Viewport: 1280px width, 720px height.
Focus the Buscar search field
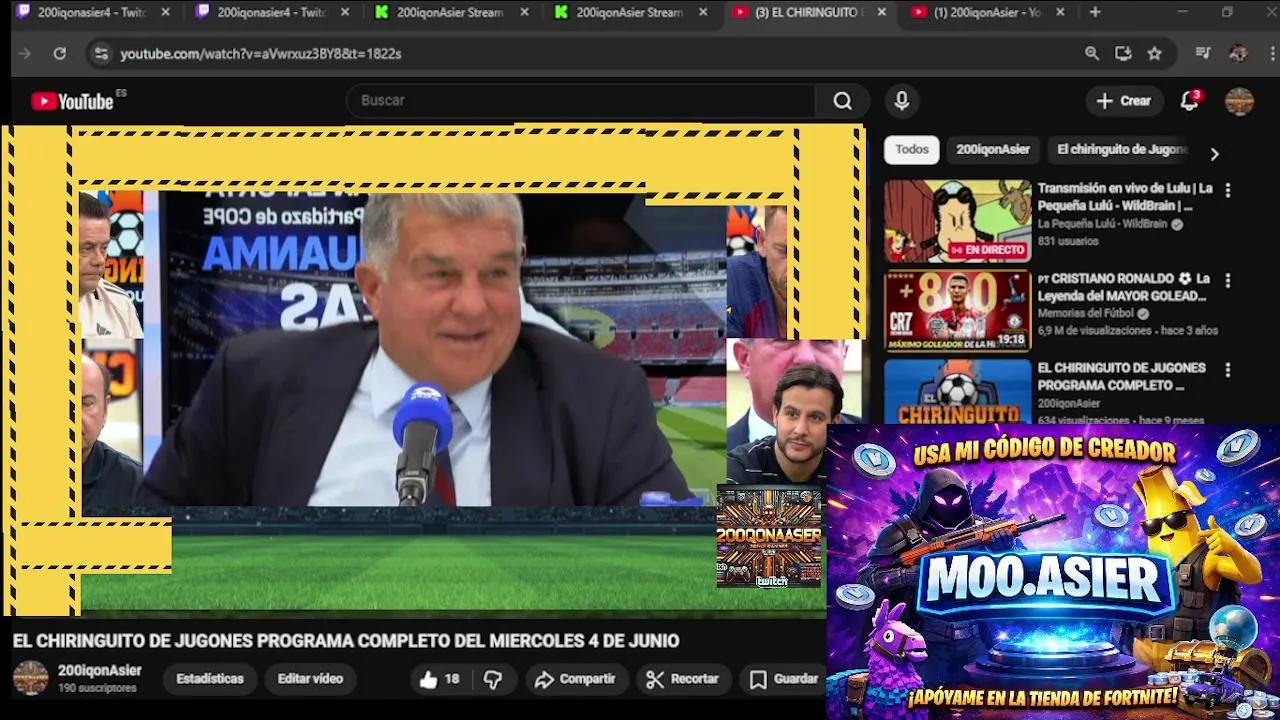(581, 101)
